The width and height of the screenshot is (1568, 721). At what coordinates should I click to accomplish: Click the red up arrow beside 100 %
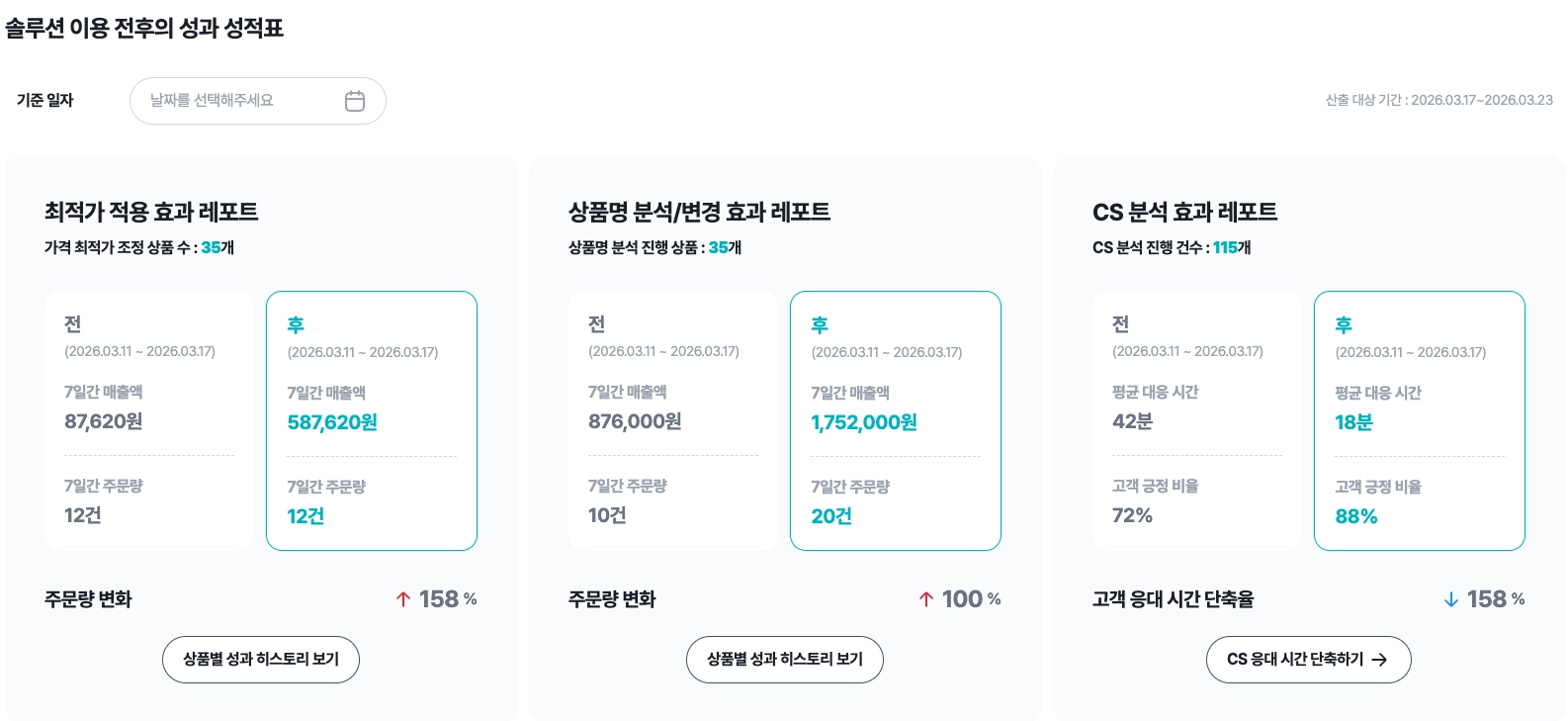click(926, 599)
